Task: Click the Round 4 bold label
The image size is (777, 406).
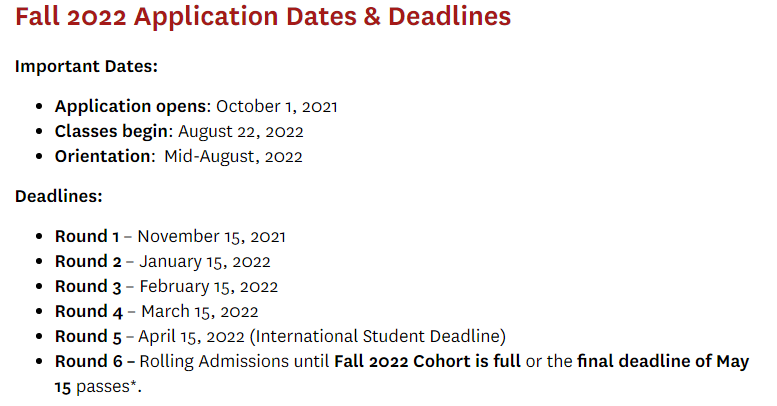Action: tap(89, 311)
